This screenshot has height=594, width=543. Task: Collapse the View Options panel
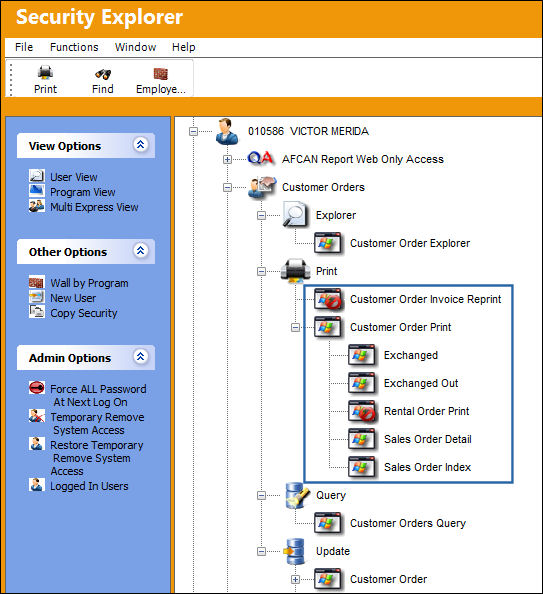(141, 145)
